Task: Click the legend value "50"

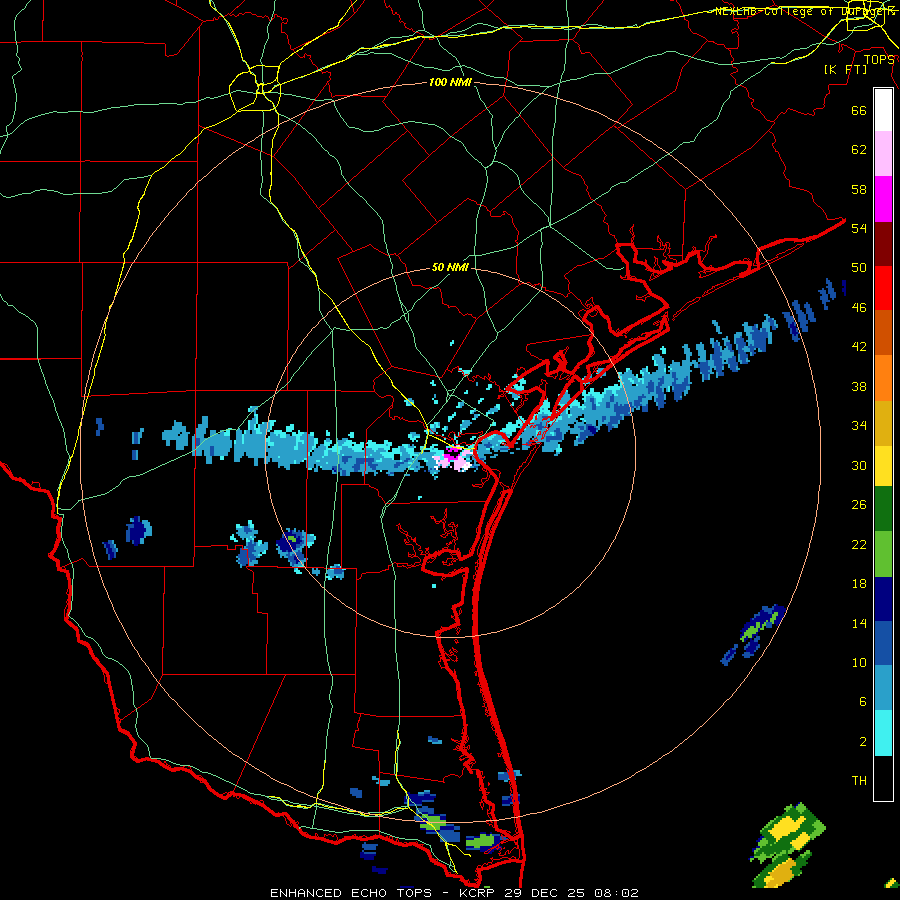Action: (x=859, y=267)
